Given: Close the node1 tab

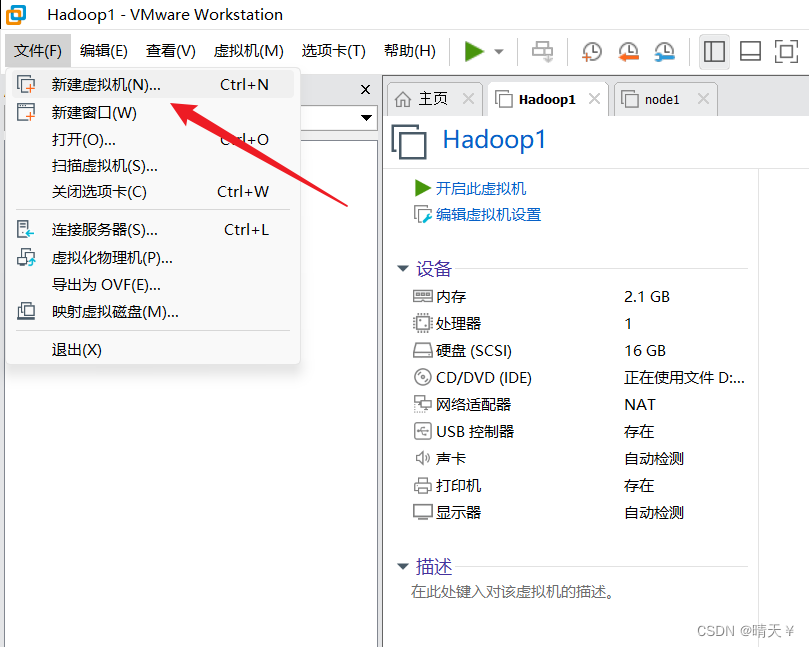Looking at the screenshot, I should tap(703, 99).
